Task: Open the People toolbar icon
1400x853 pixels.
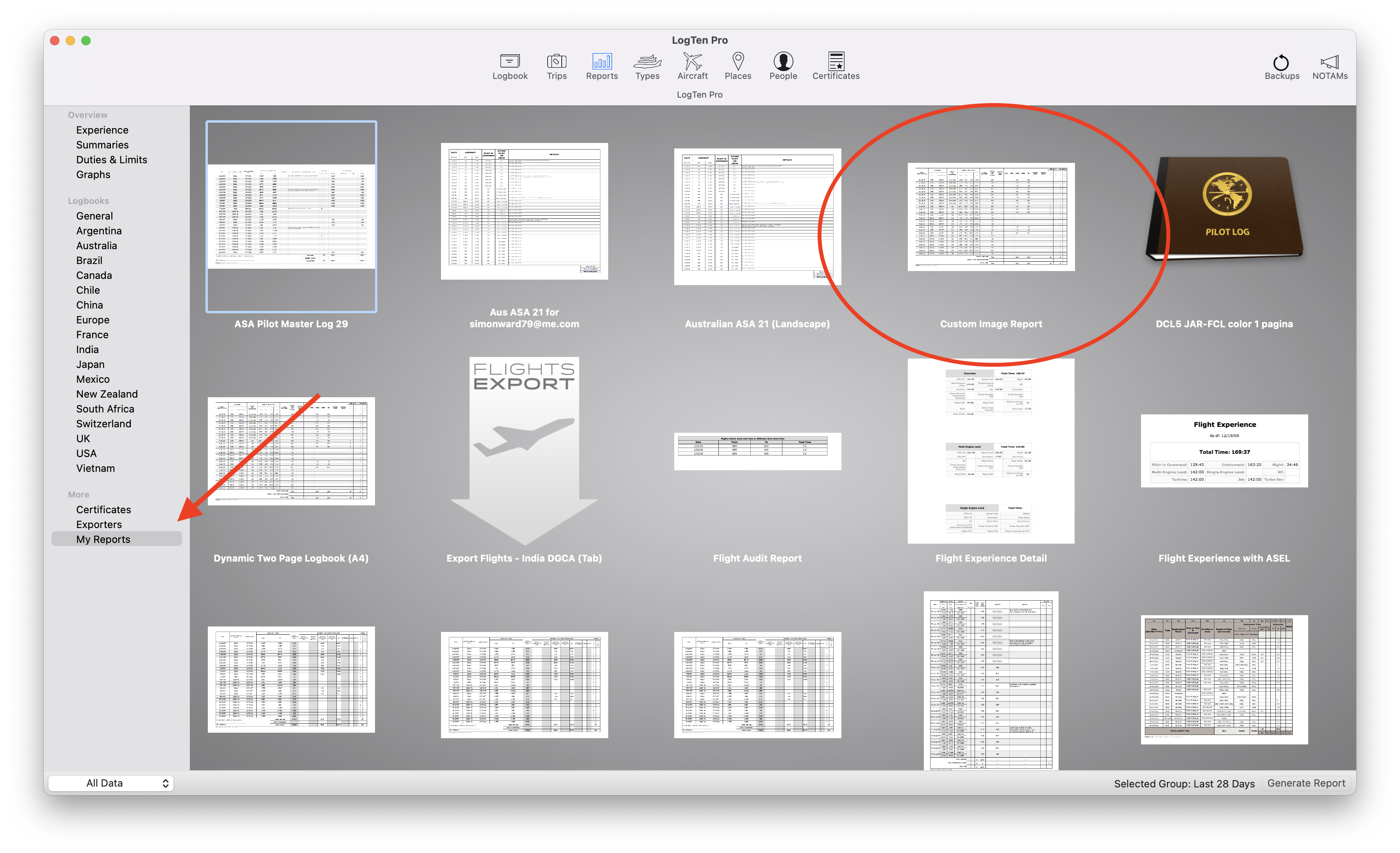Action: coord(783,66)
